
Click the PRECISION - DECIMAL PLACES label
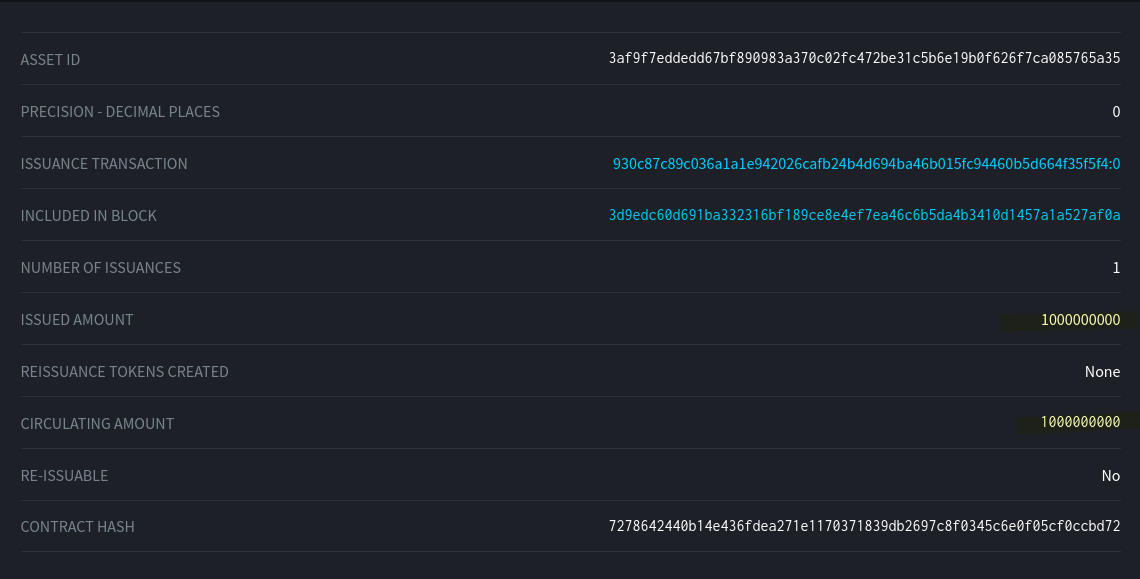click(120, 112)
